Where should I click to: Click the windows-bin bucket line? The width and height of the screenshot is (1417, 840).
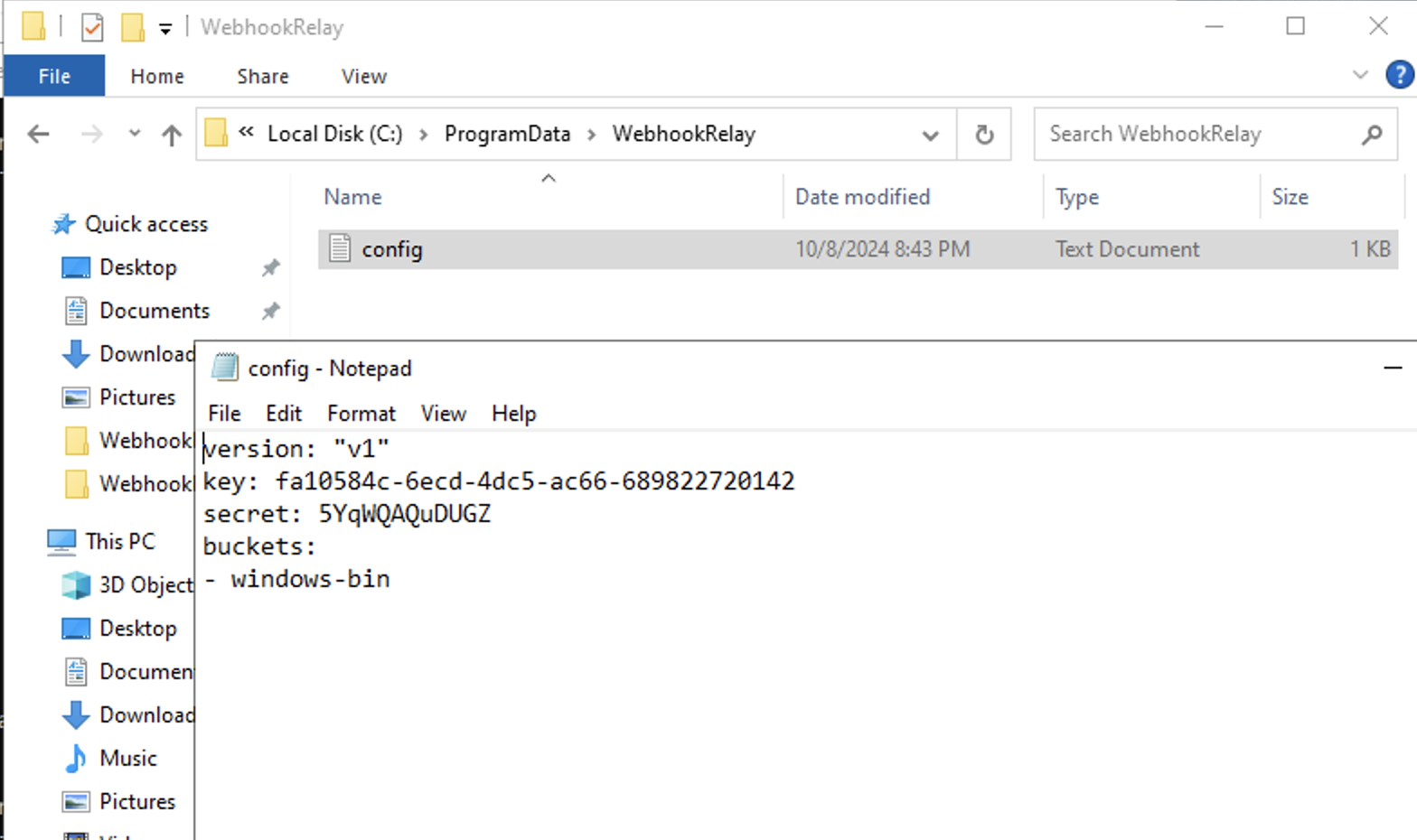click(297, 579)
